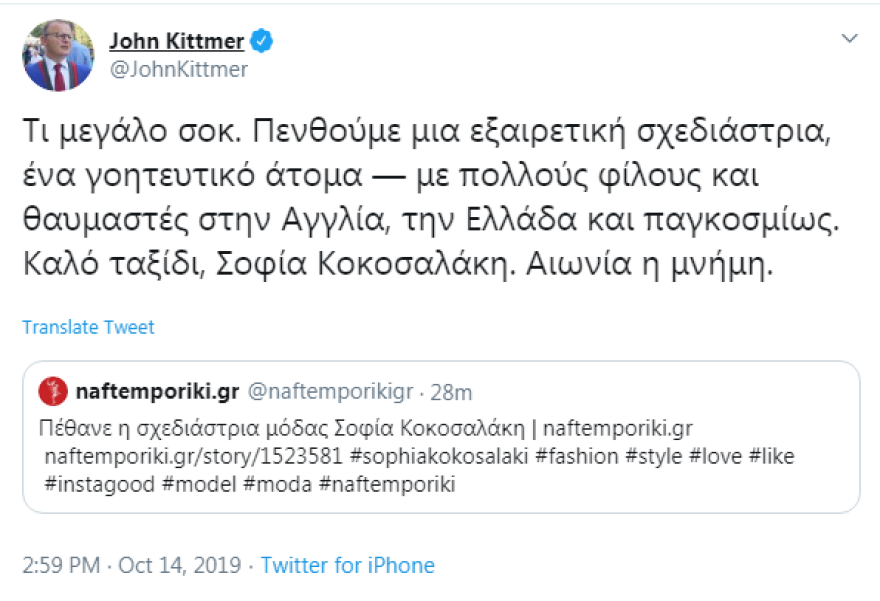Click the Twitter for iPhone source label
880x601 pixels.
click(x=346, y=565)
